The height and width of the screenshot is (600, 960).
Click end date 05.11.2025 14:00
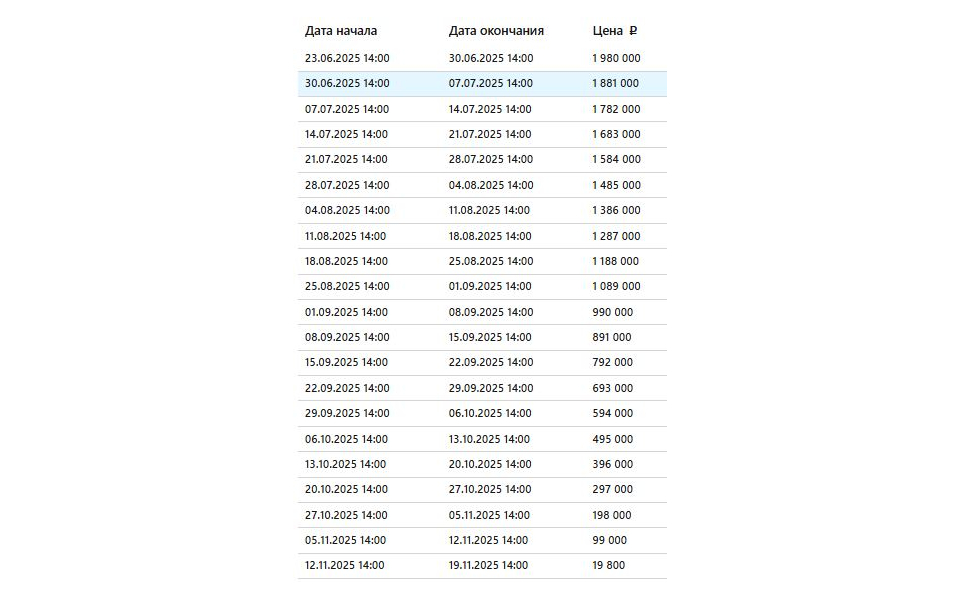pyautogui.click(x=489, y=516)
